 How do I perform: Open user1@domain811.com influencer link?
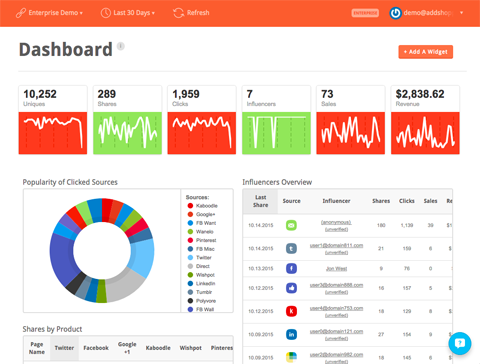336,245
